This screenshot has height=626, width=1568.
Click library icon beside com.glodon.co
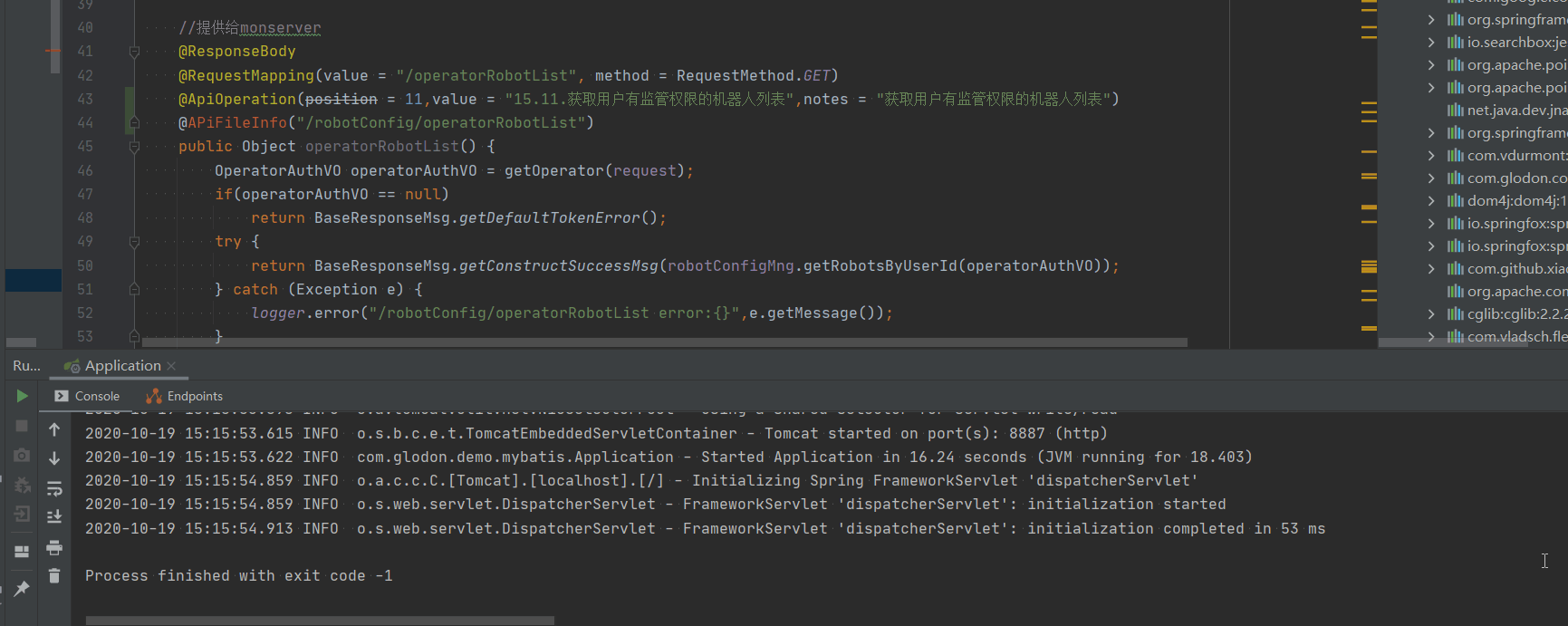(x=1455, y=178)
